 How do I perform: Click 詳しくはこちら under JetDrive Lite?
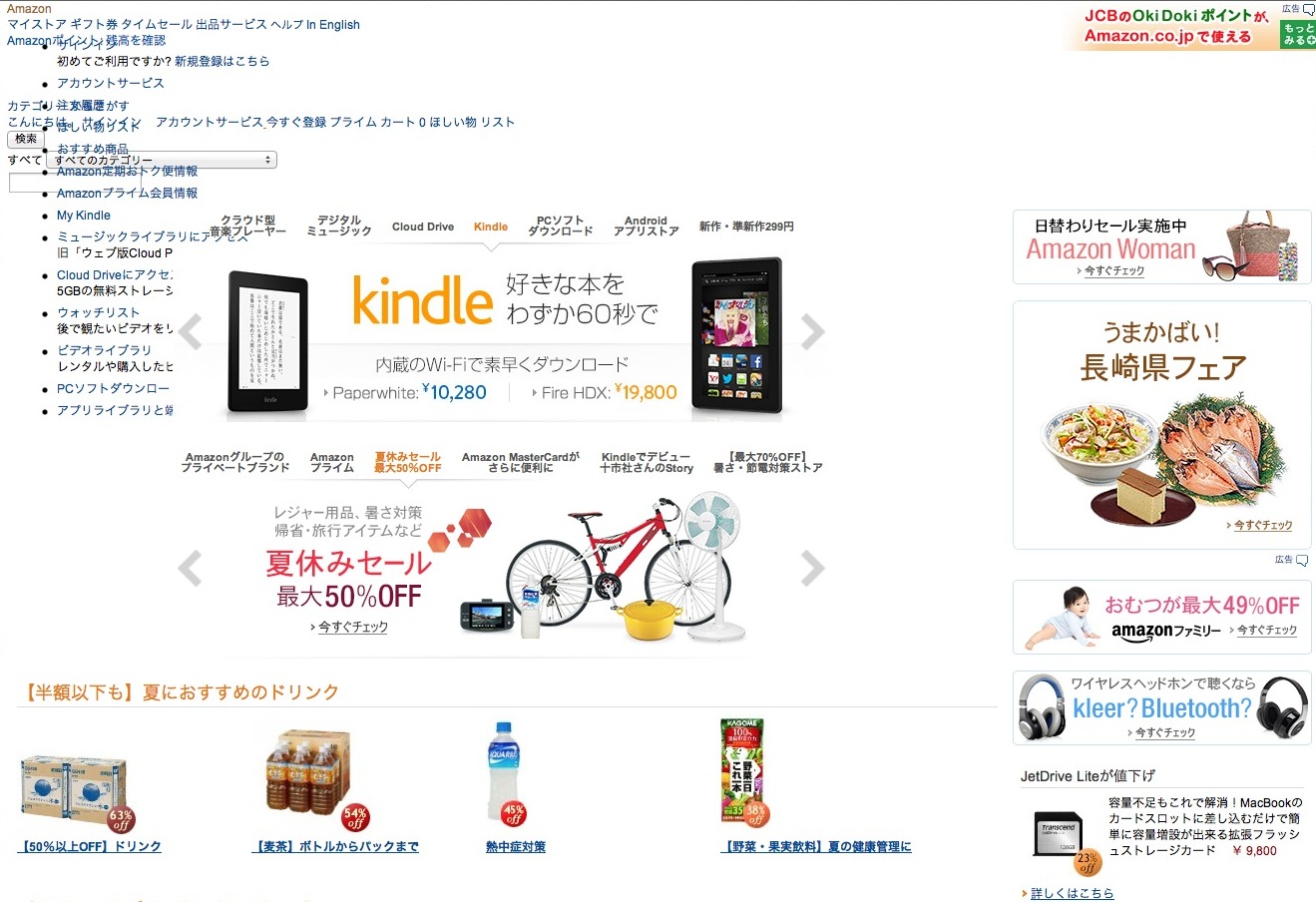point(1072,893)
